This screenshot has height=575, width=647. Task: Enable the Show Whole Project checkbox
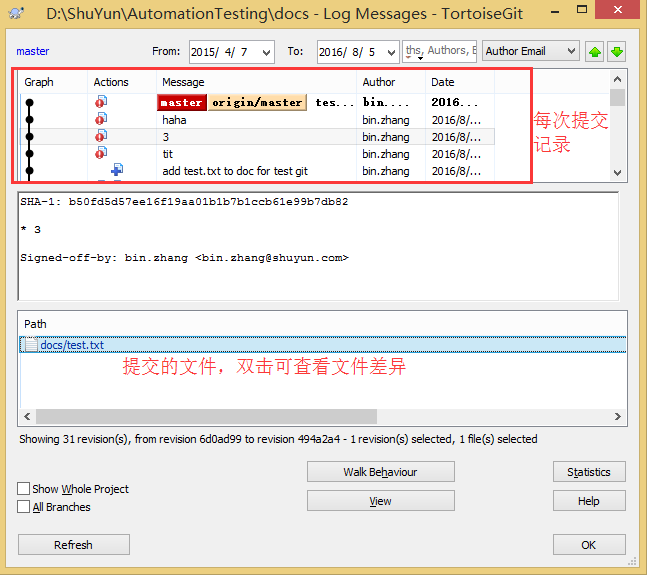coord(24,489)
